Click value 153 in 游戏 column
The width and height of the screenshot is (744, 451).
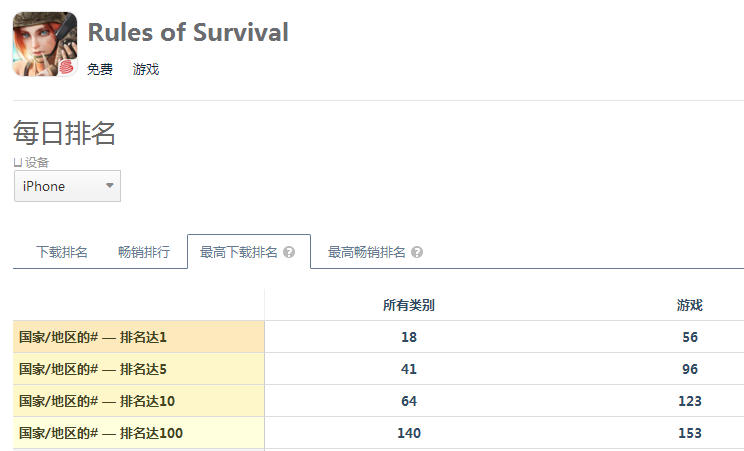tap(690, 433)
